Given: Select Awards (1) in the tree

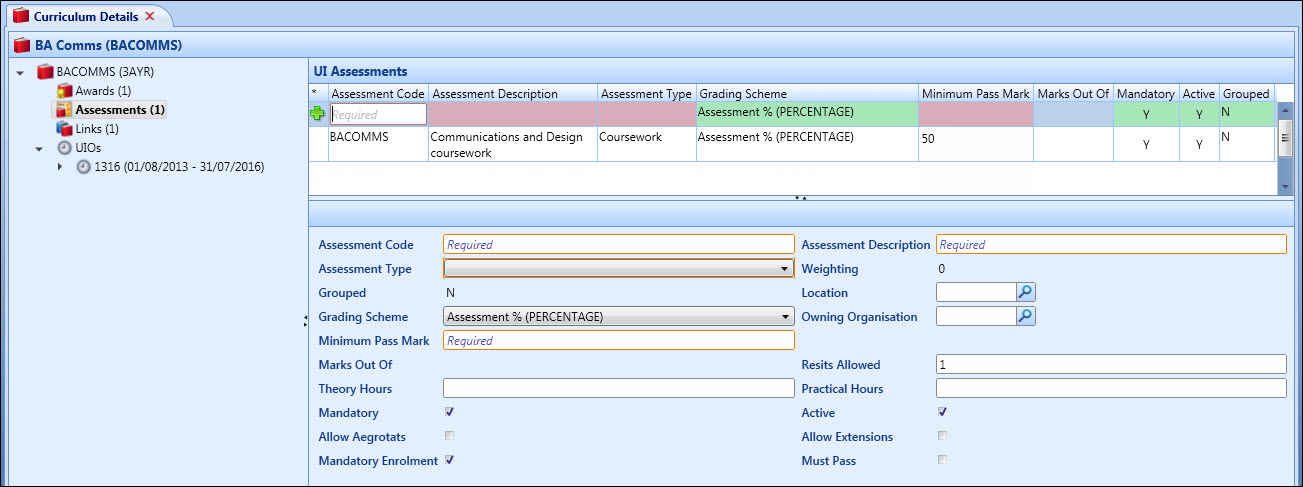Looking at the screenshot, I should coord(103,91).
